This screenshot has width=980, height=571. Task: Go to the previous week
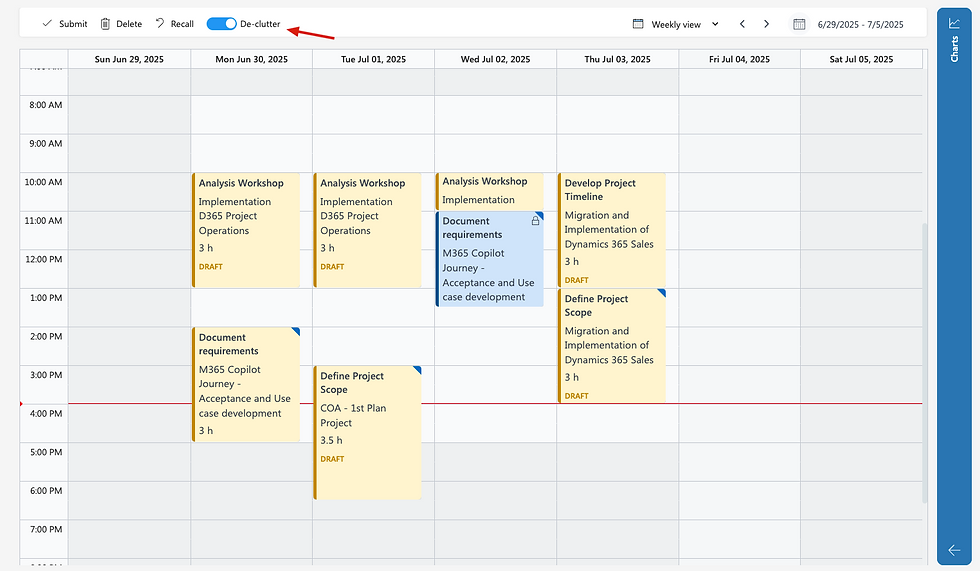742,24
